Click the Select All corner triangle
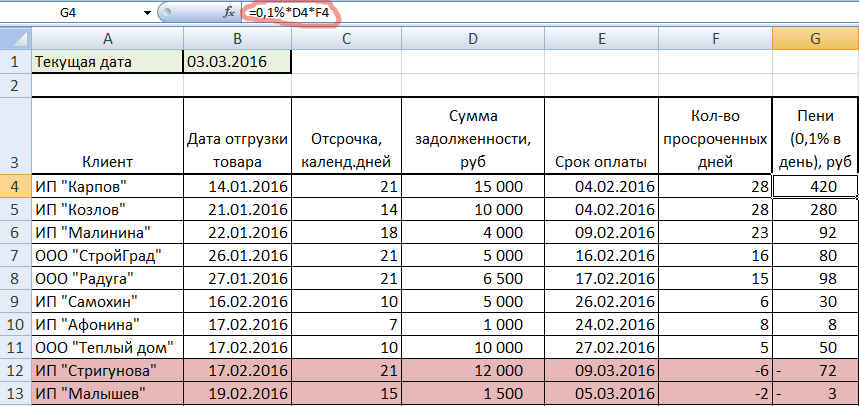 [x=16, y=38]
